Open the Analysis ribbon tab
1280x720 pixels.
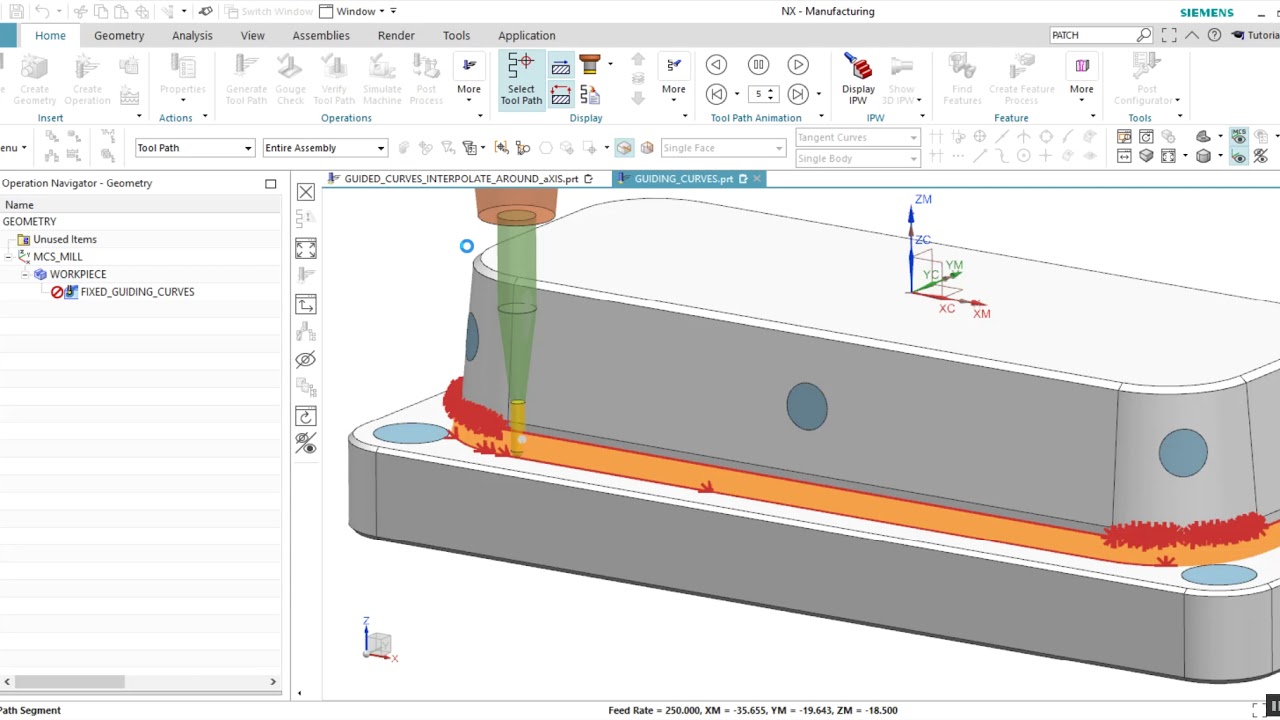(x=192, y=35)
